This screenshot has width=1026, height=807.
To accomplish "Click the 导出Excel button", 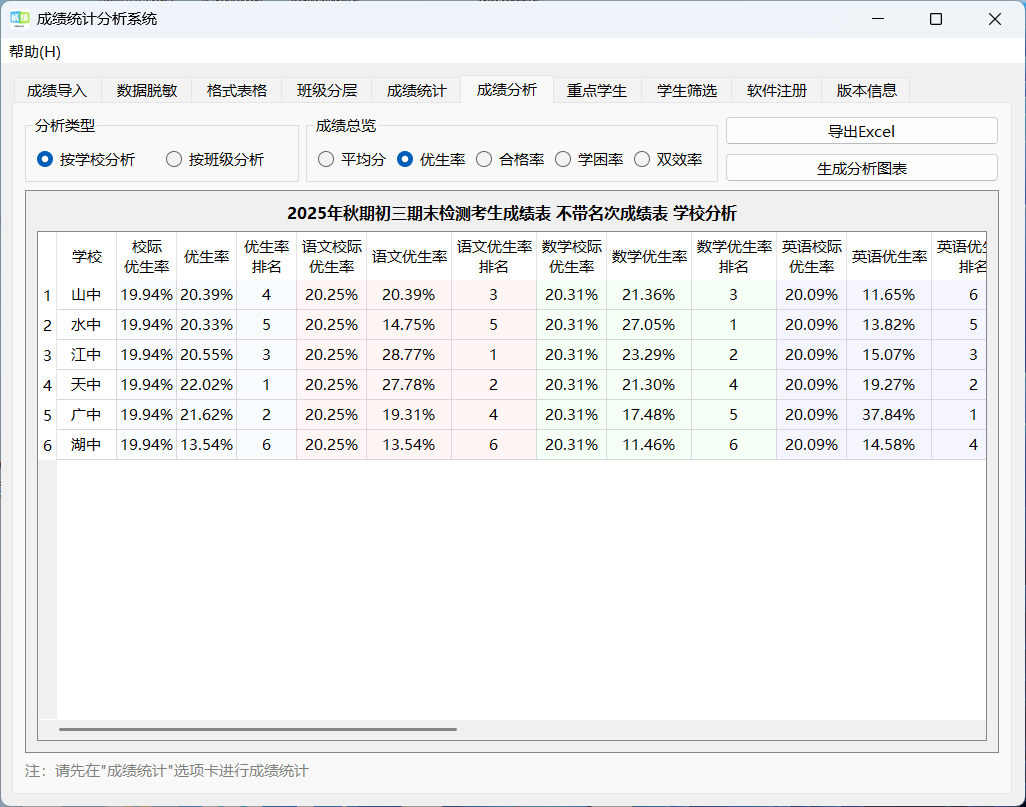I will [861, 130].
